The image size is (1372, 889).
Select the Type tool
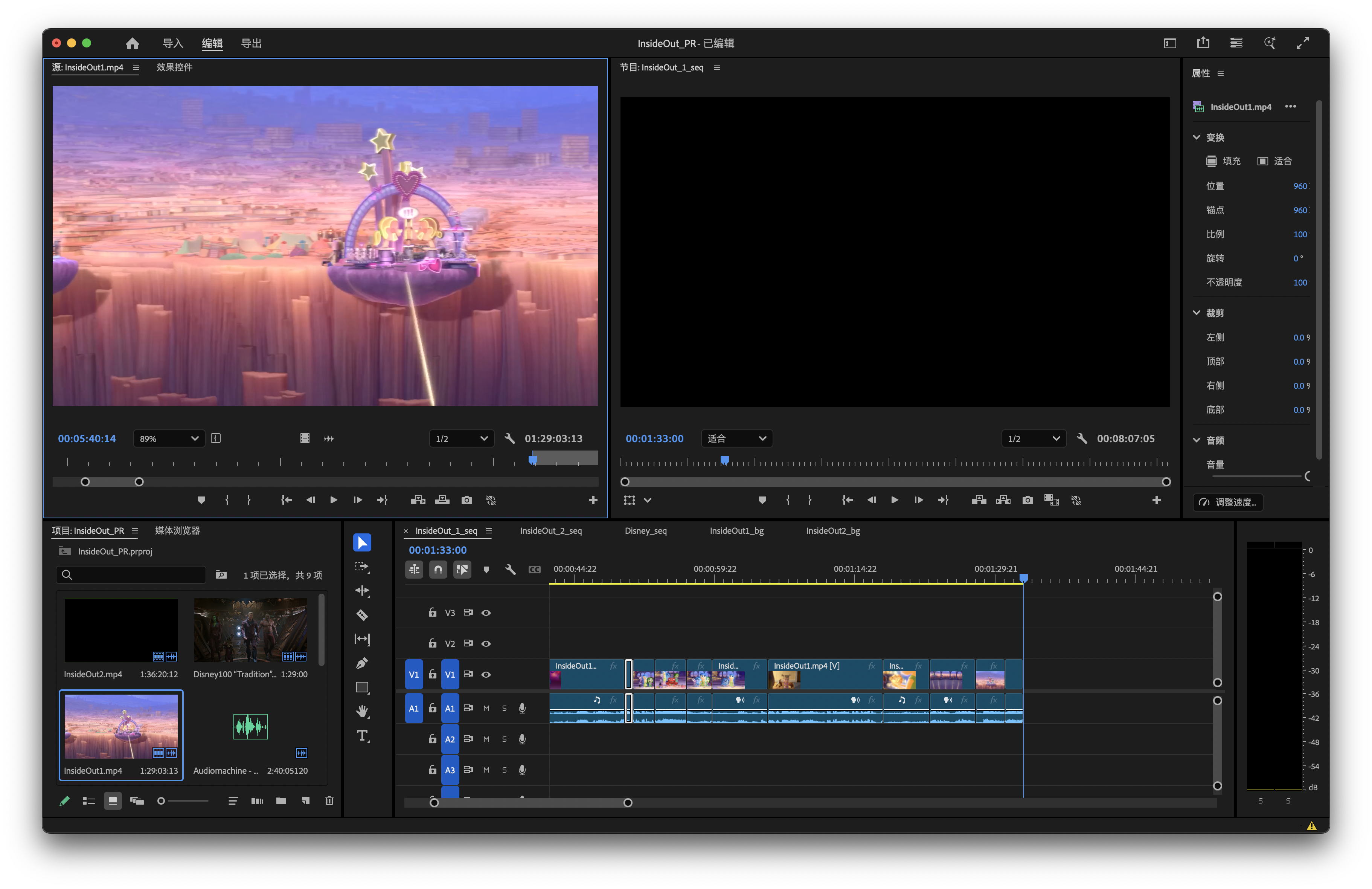[362, 736]
